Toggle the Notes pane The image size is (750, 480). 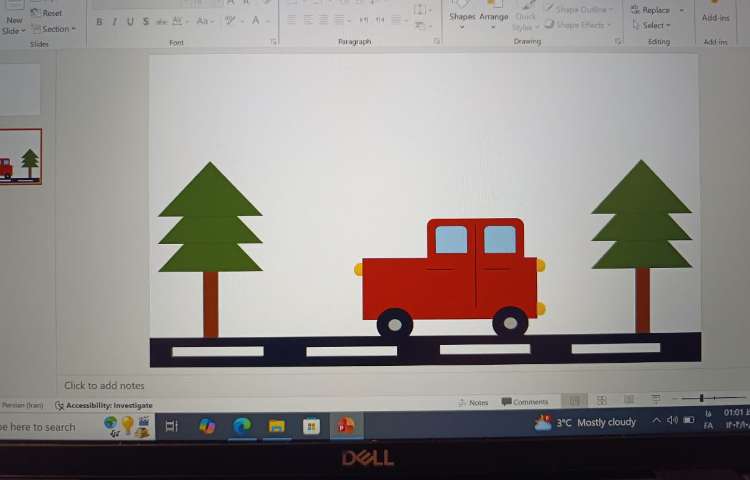pyautogui.click(x=473, y=402)
